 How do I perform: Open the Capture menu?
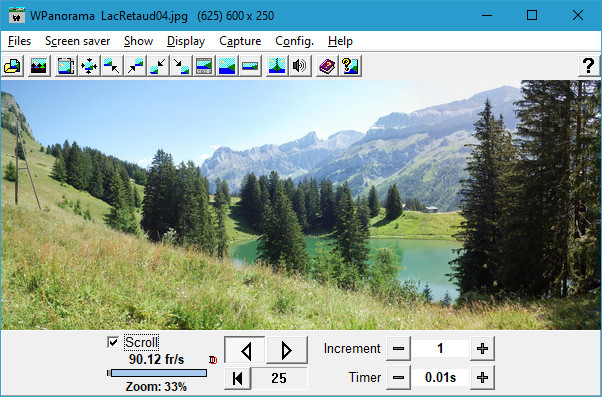tap(240, 41)
